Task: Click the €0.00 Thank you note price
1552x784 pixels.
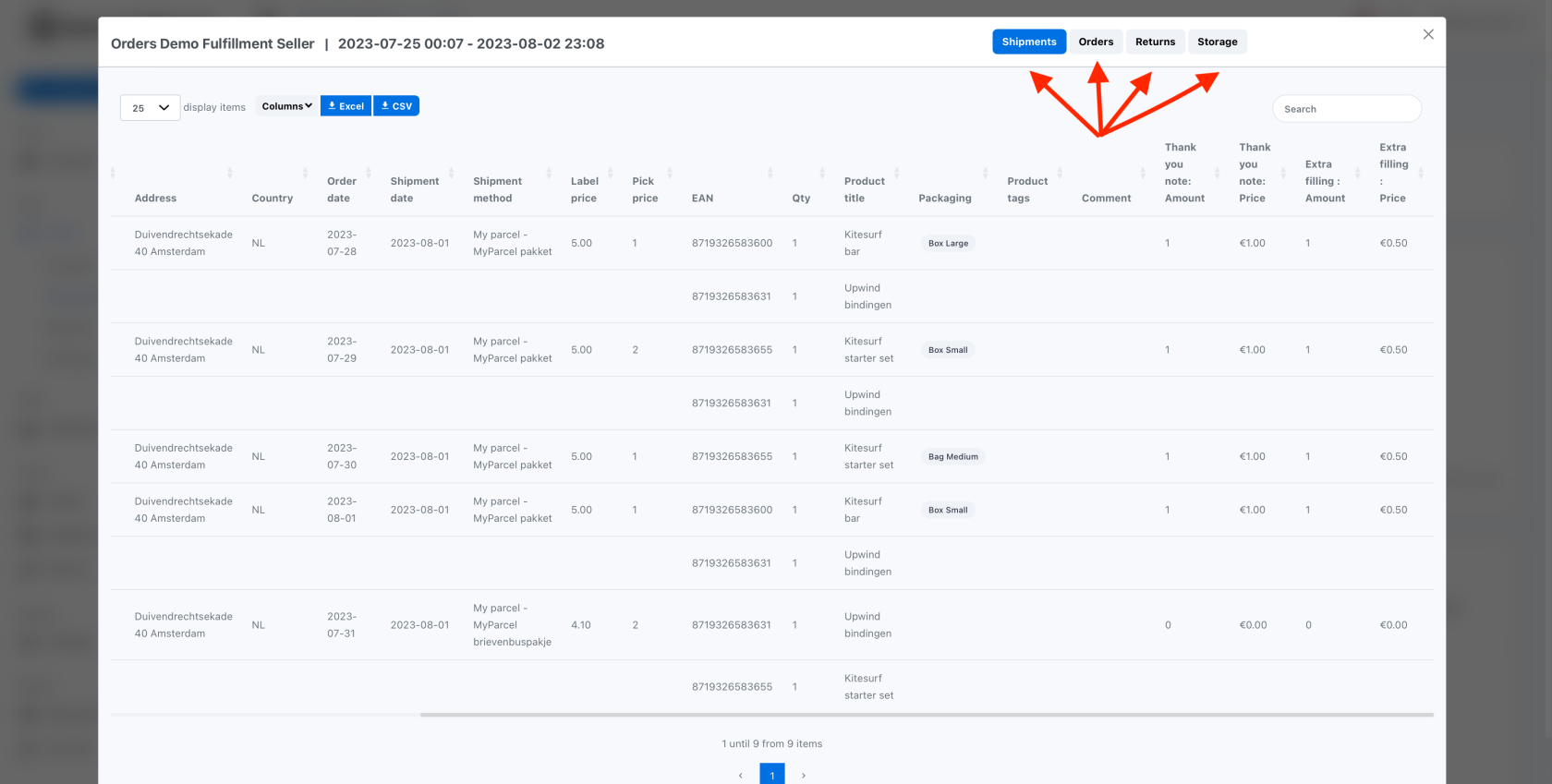Action: [1253, 625]
